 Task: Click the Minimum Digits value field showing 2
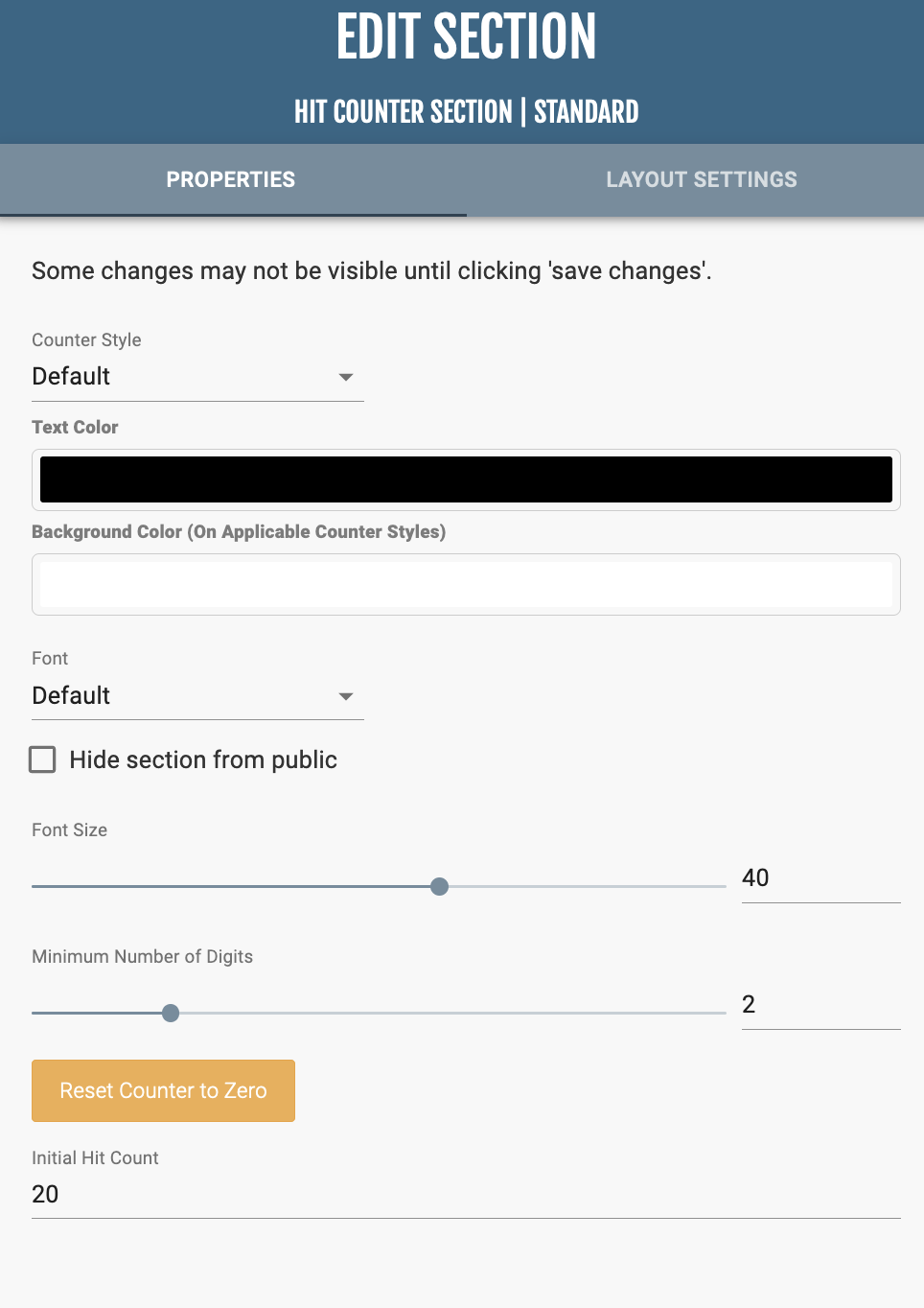point(820,1005)
